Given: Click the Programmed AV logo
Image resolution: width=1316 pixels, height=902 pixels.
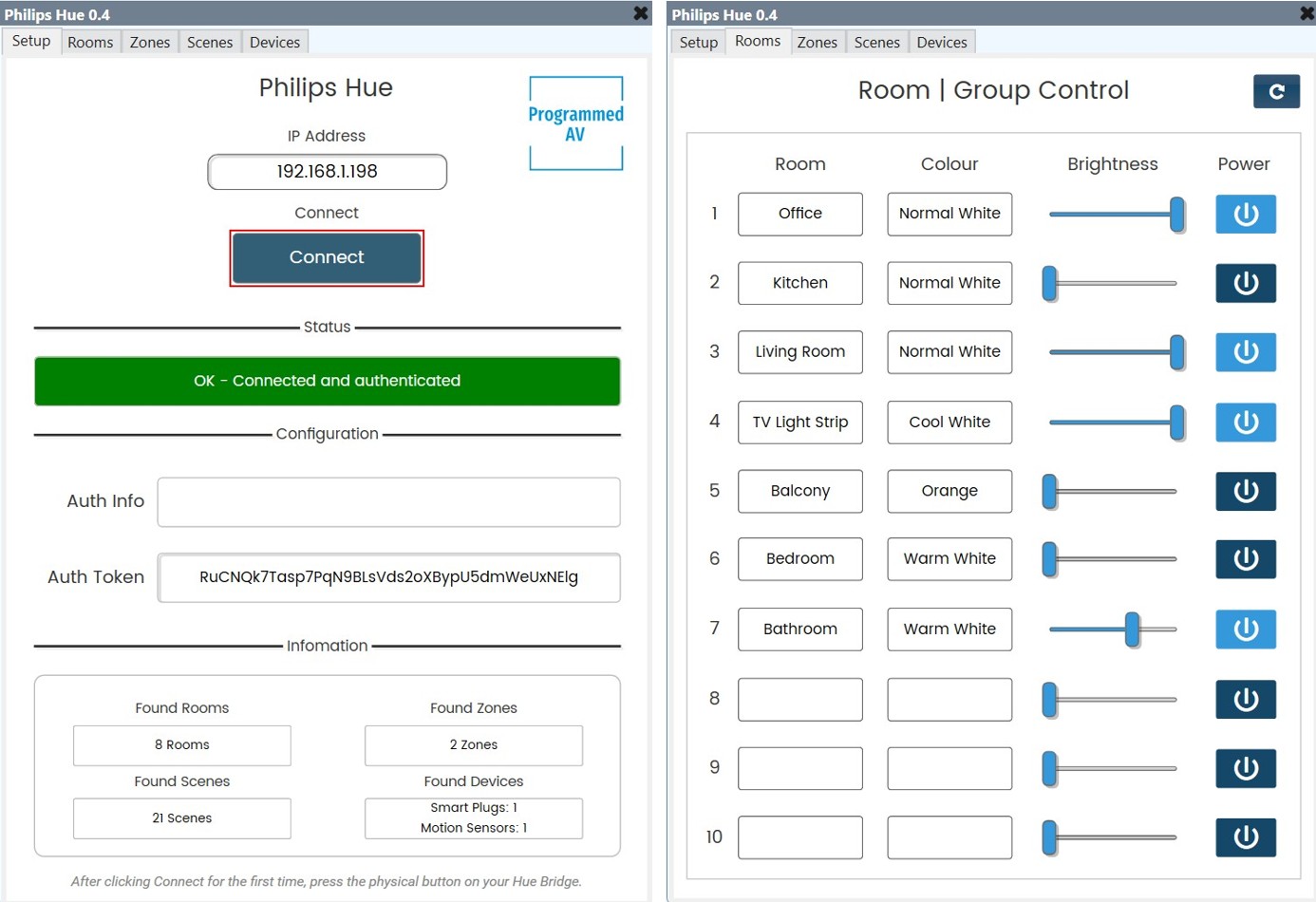Looking at the screenshot, I should [x=575, y=121].
